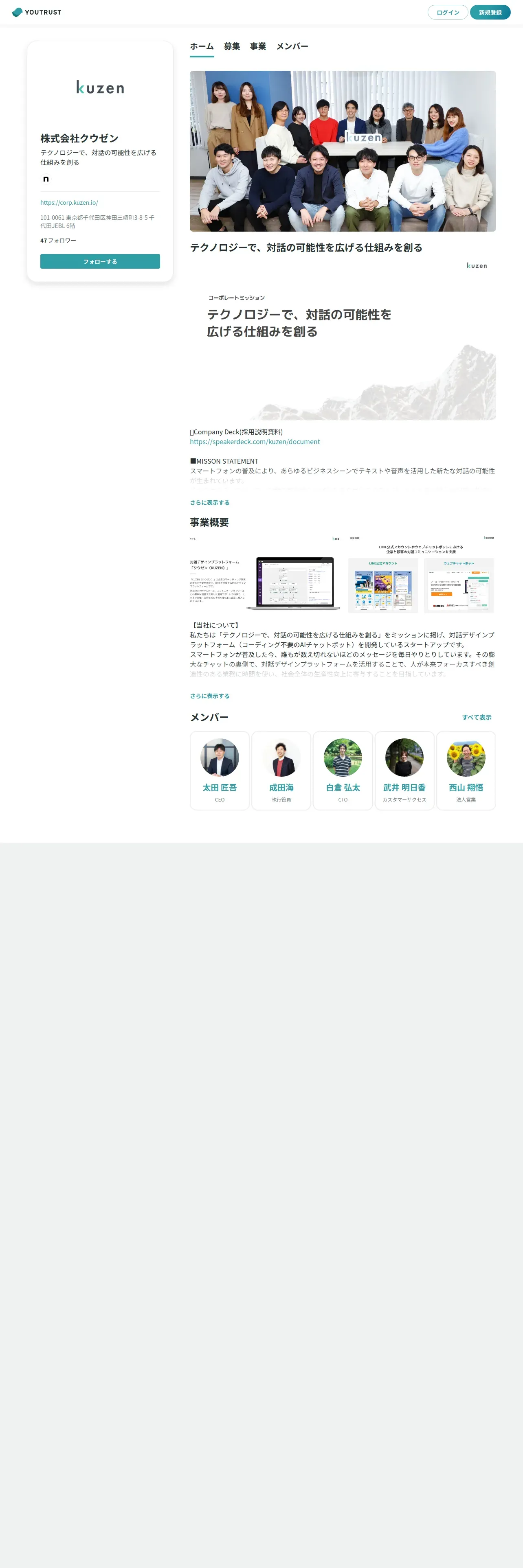523x1568 pixels.
Task: Click the 株式会社クウゼン company name
Action: (x=79, y=138)
